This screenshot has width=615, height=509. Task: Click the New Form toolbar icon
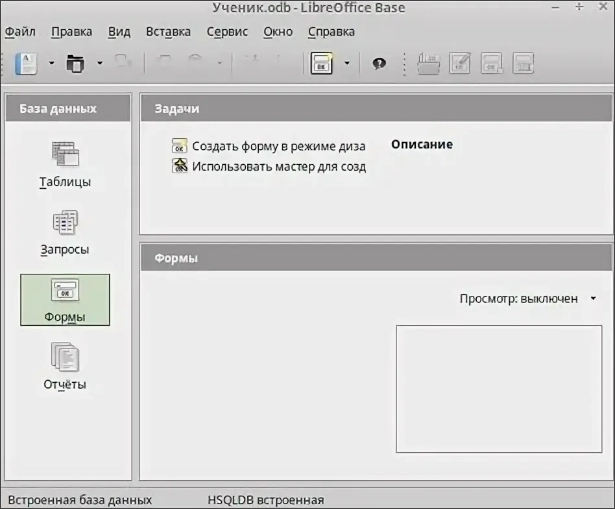(x=322, y=63)
